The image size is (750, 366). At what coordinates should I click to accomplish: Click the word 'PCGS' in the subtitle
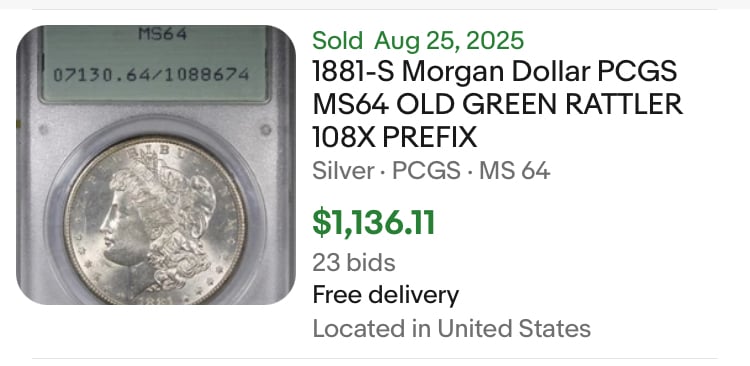[x=426, y=171]
